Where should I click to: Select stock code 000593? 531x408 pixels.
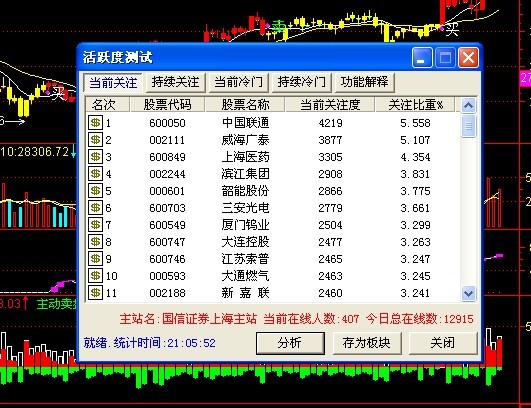point(167,276)
